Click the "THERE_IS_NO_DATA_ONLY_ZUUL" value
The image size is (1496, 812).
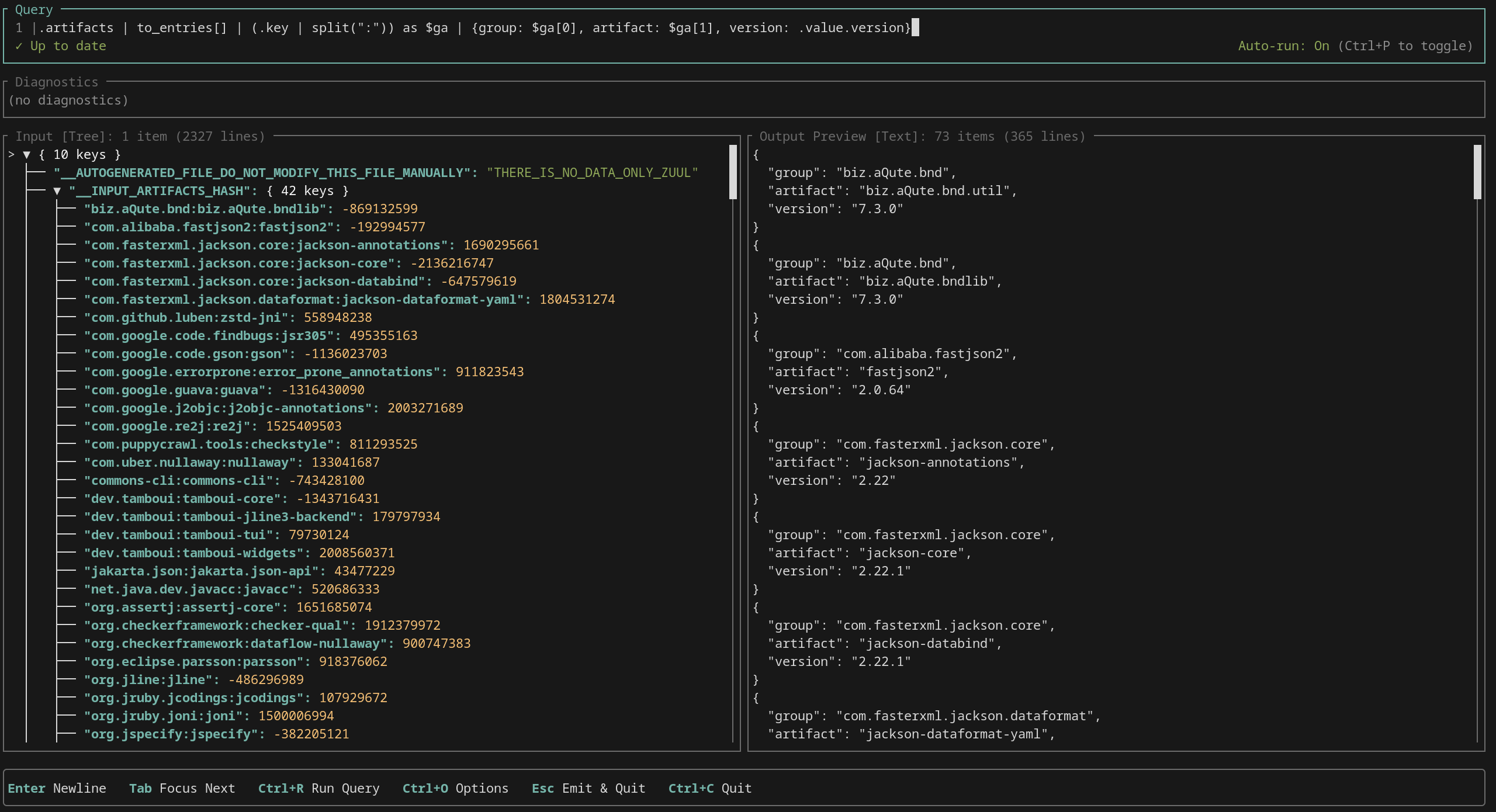point(593,173)
